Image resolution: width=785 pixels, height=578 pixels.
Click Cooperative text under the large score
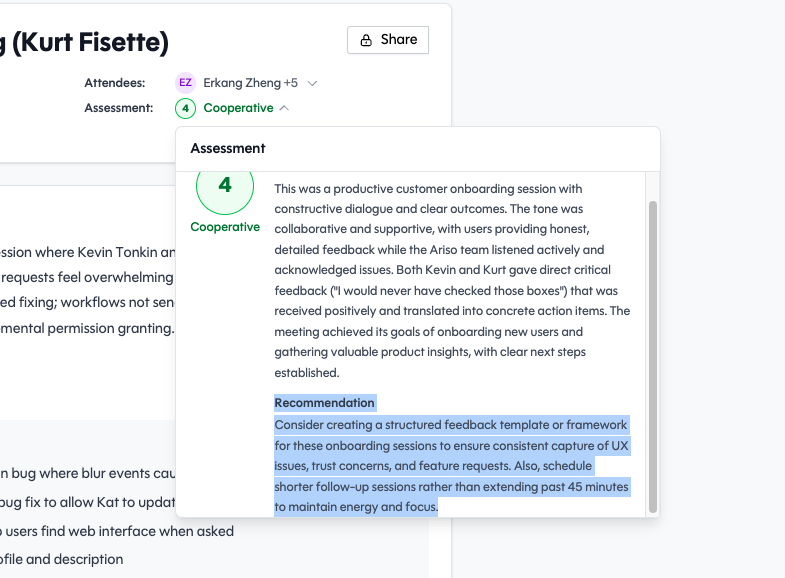tap(225, 227)
